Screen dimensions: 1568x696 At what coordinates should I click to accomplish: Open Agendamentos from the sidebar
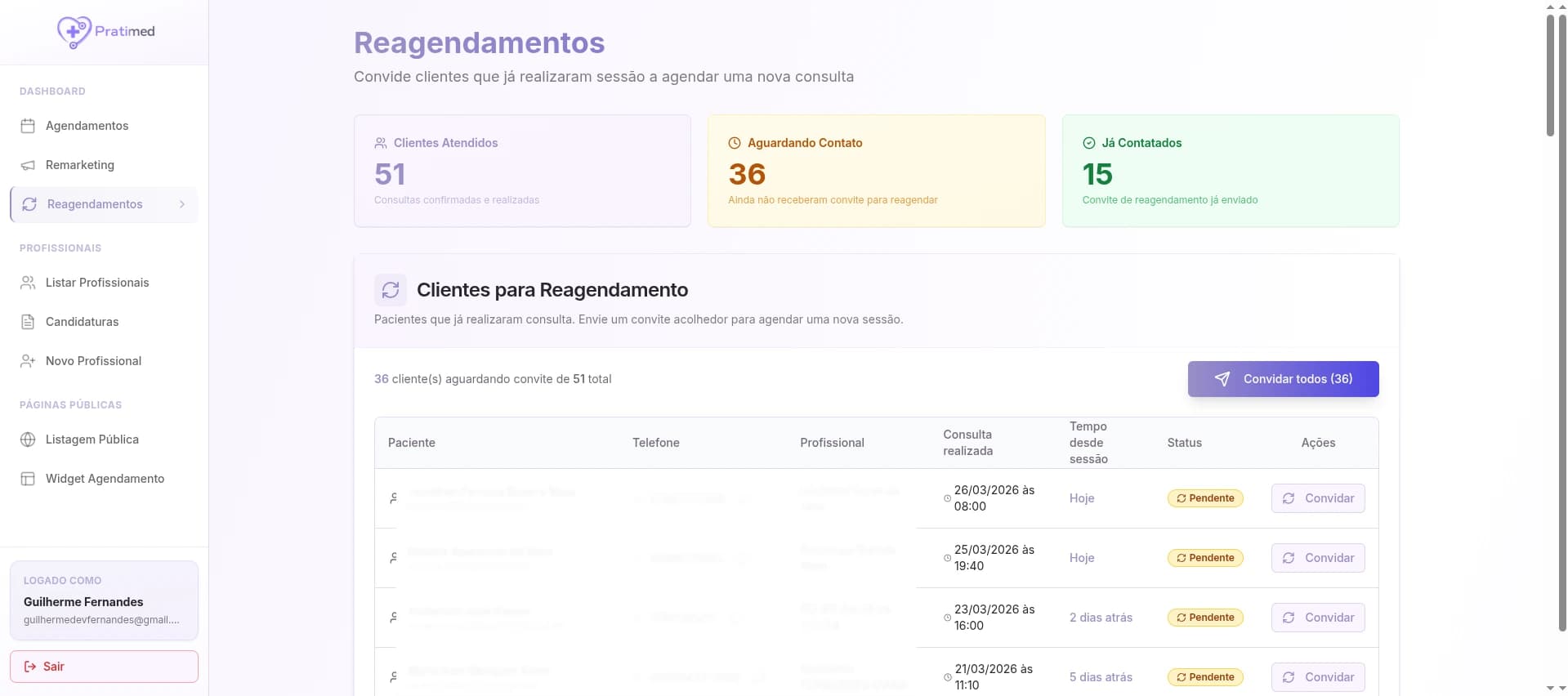pos(104,126)
